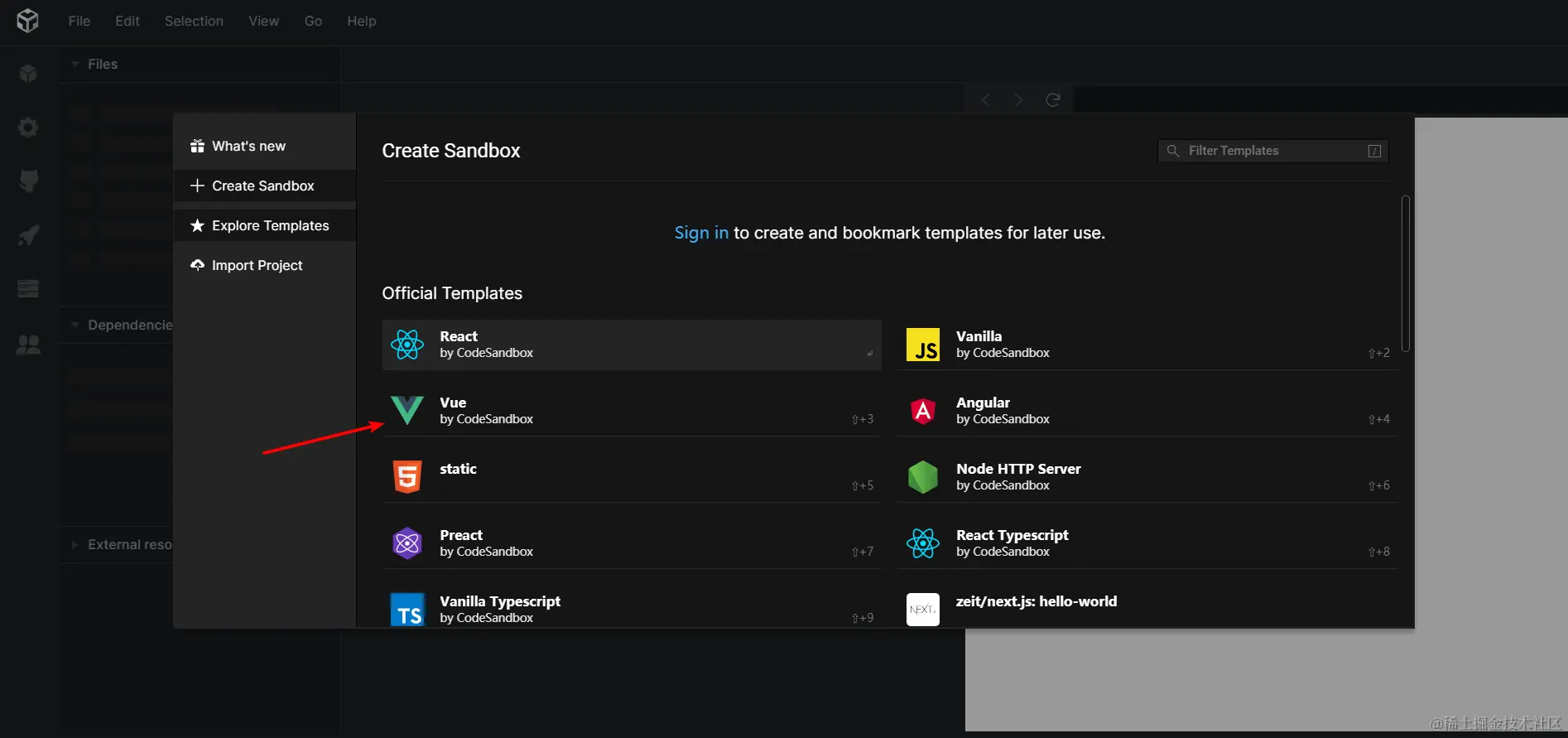Switch to Explore Templates tab
Image resolution: width=1568 pixels, height=738 pixels.
pyautogui.click(x=265, y=225)
